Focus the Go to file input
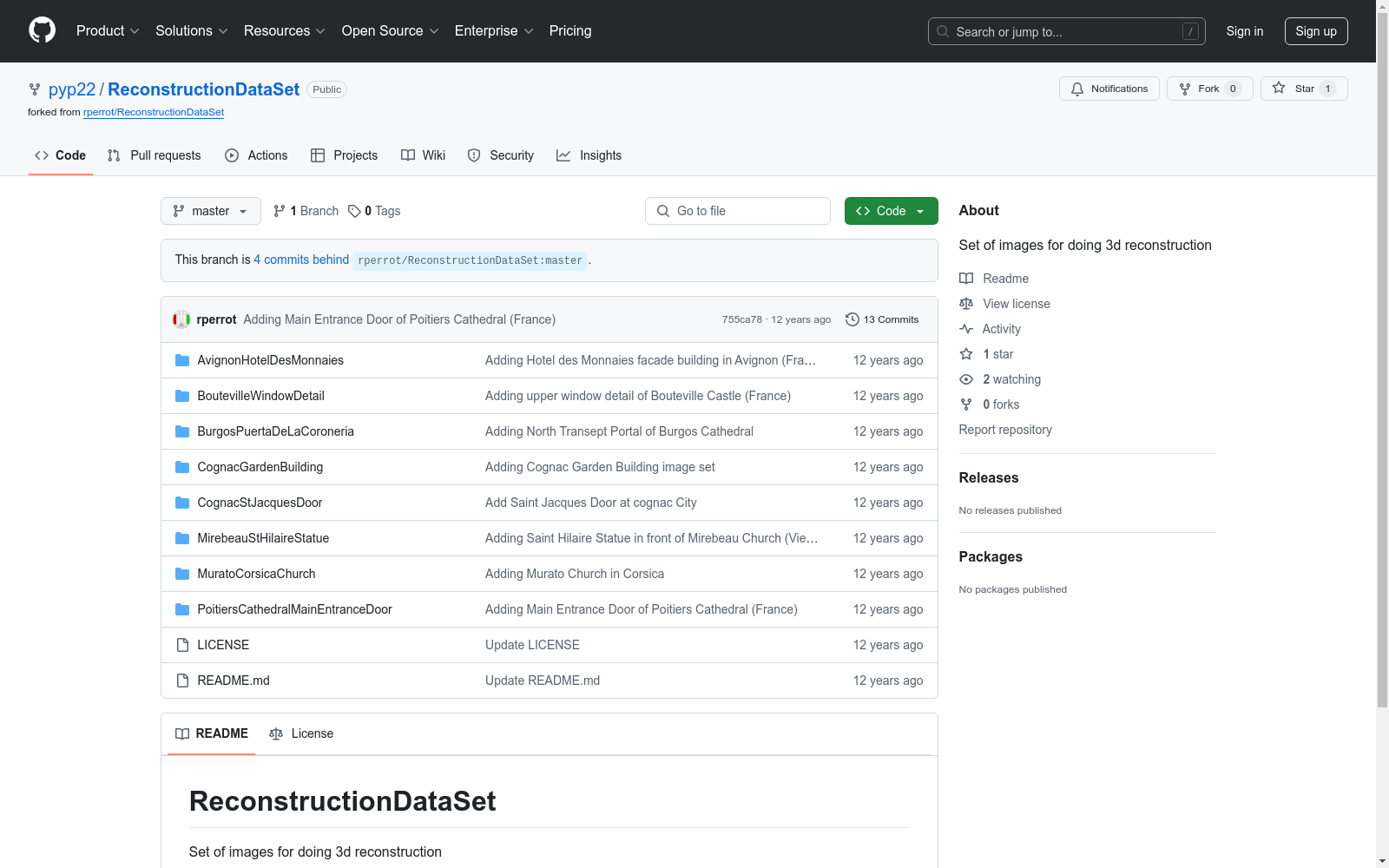 (x=738, y=211)
